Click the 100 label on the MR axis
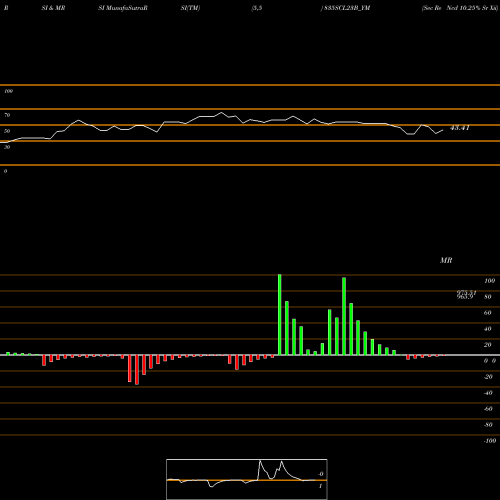The height and width of the screenshot is (500, 500). tap(489, 281)
